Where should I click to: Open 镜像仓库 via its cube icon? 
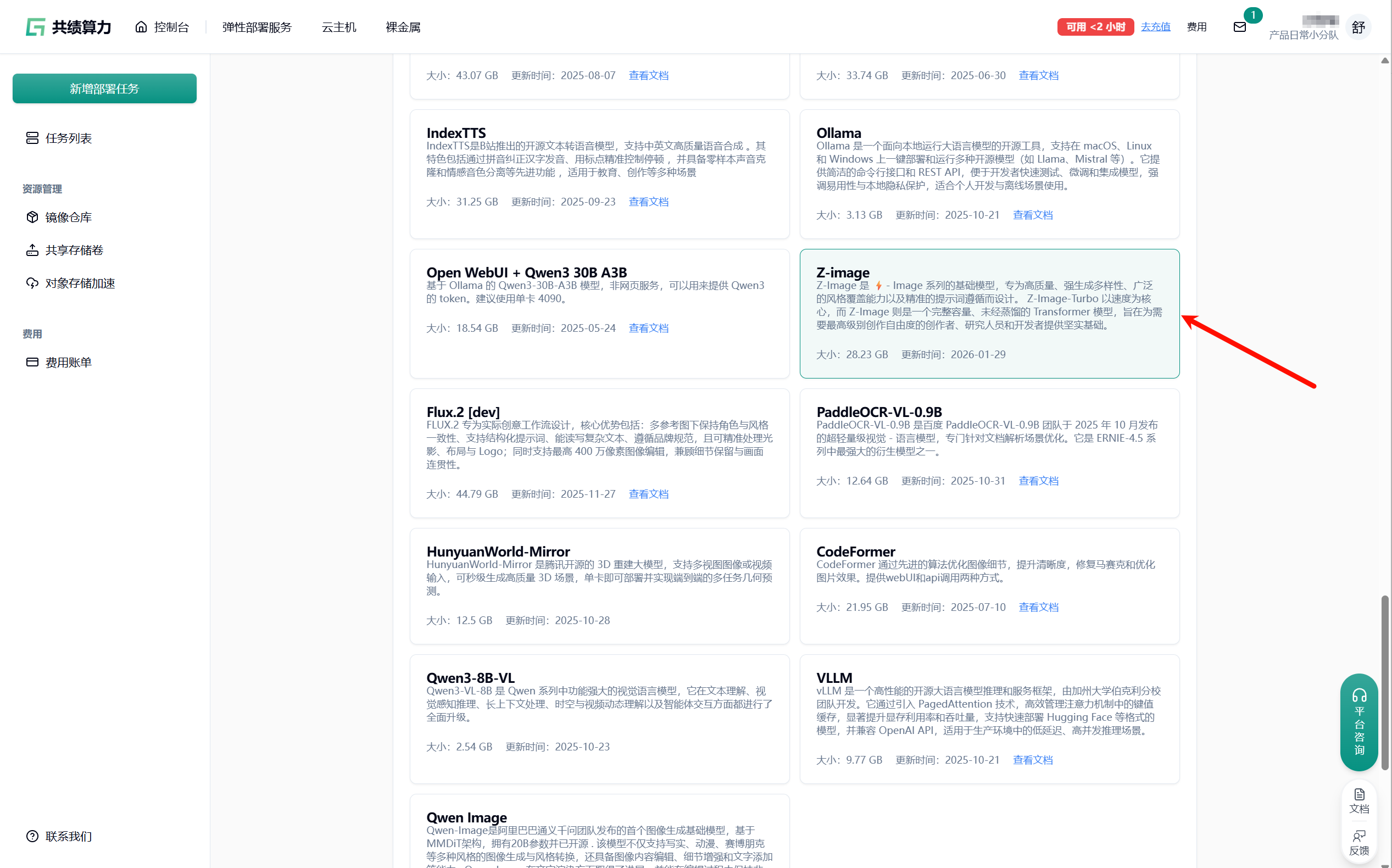pyautogui.click(x=32, y=217)
